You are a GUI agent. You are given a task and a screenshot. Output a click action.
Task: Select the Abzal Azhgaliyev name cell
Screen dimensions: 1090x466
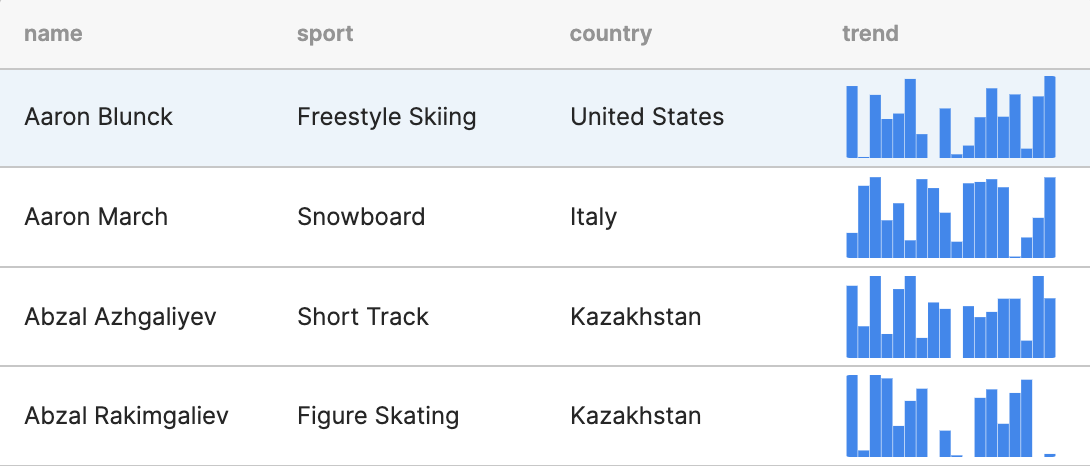coord(120,317)
